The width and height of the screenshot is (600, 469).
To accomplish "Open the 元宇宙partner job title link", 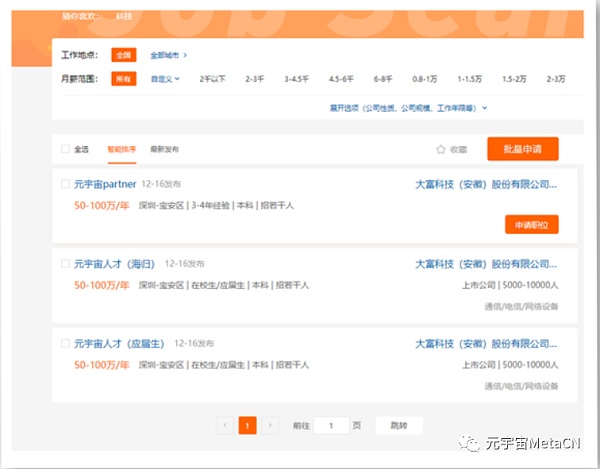I will 105,185.
